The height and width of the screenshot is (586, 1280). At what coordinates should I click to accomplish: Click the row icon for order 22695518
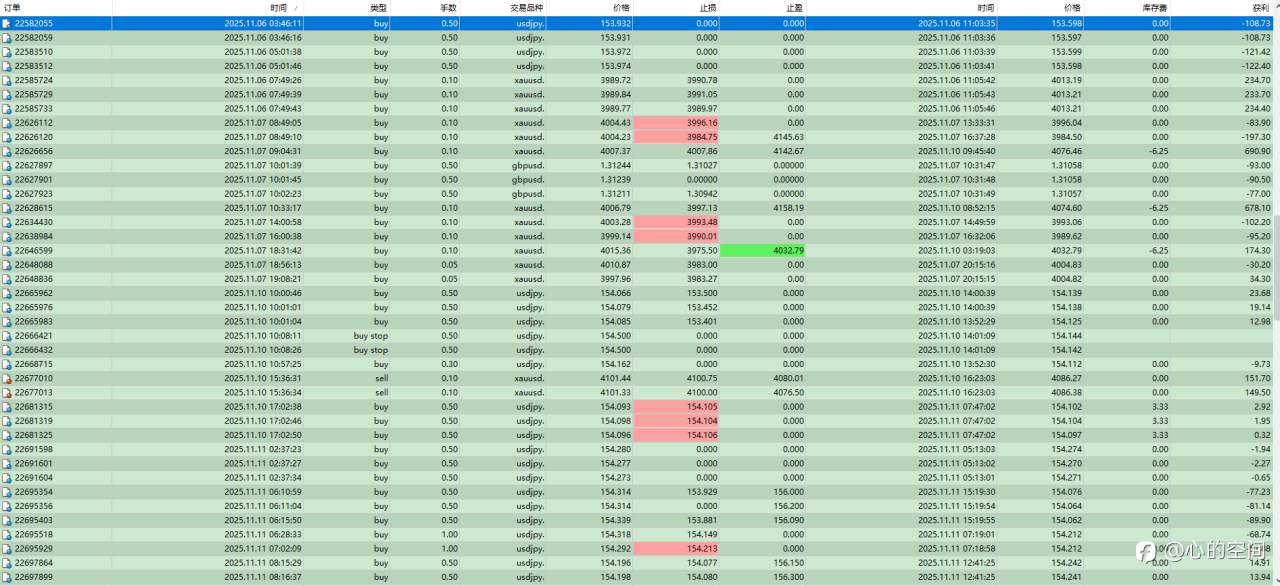click(x=6, y=535)
